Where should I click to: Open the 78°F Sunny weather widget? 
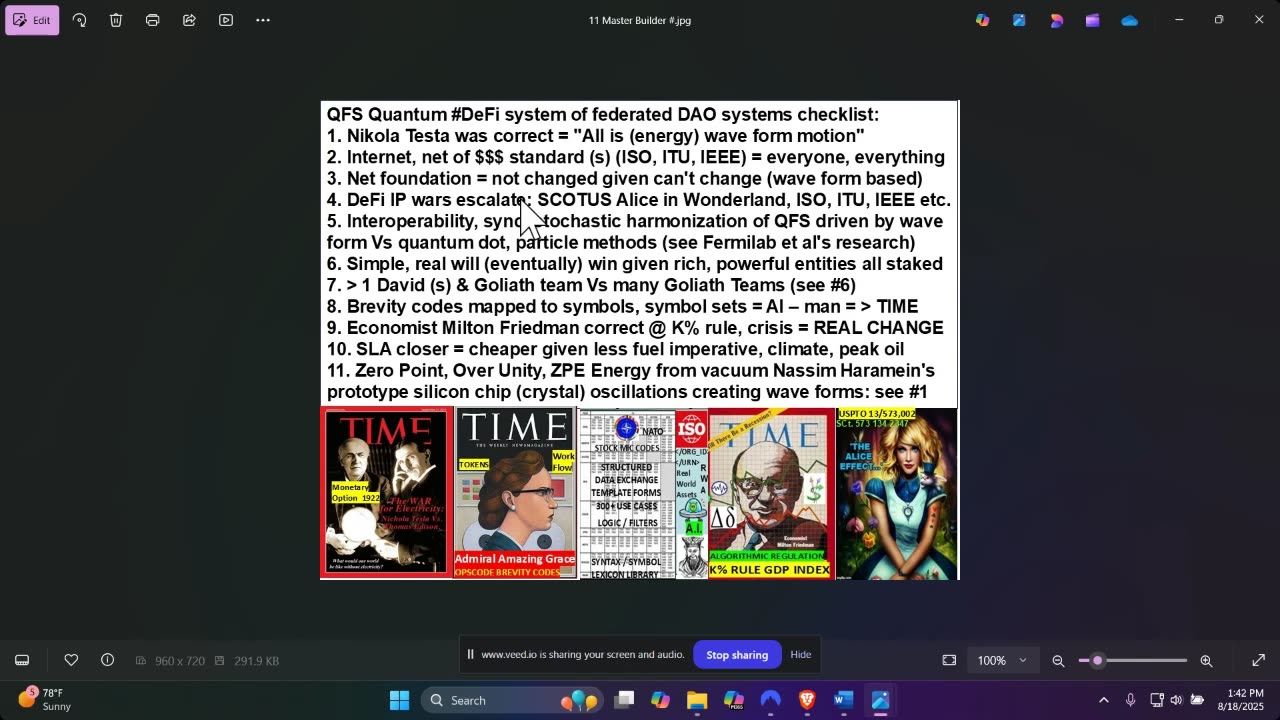point(45,700)
